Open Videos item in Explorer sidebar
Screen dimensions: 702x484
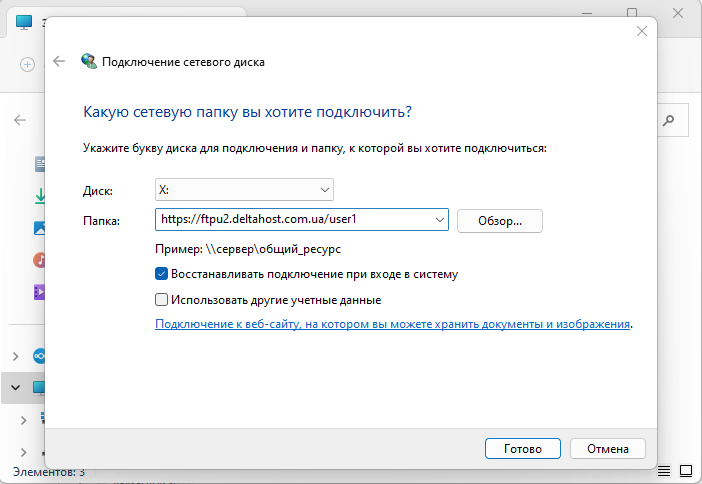coord(39,292)
